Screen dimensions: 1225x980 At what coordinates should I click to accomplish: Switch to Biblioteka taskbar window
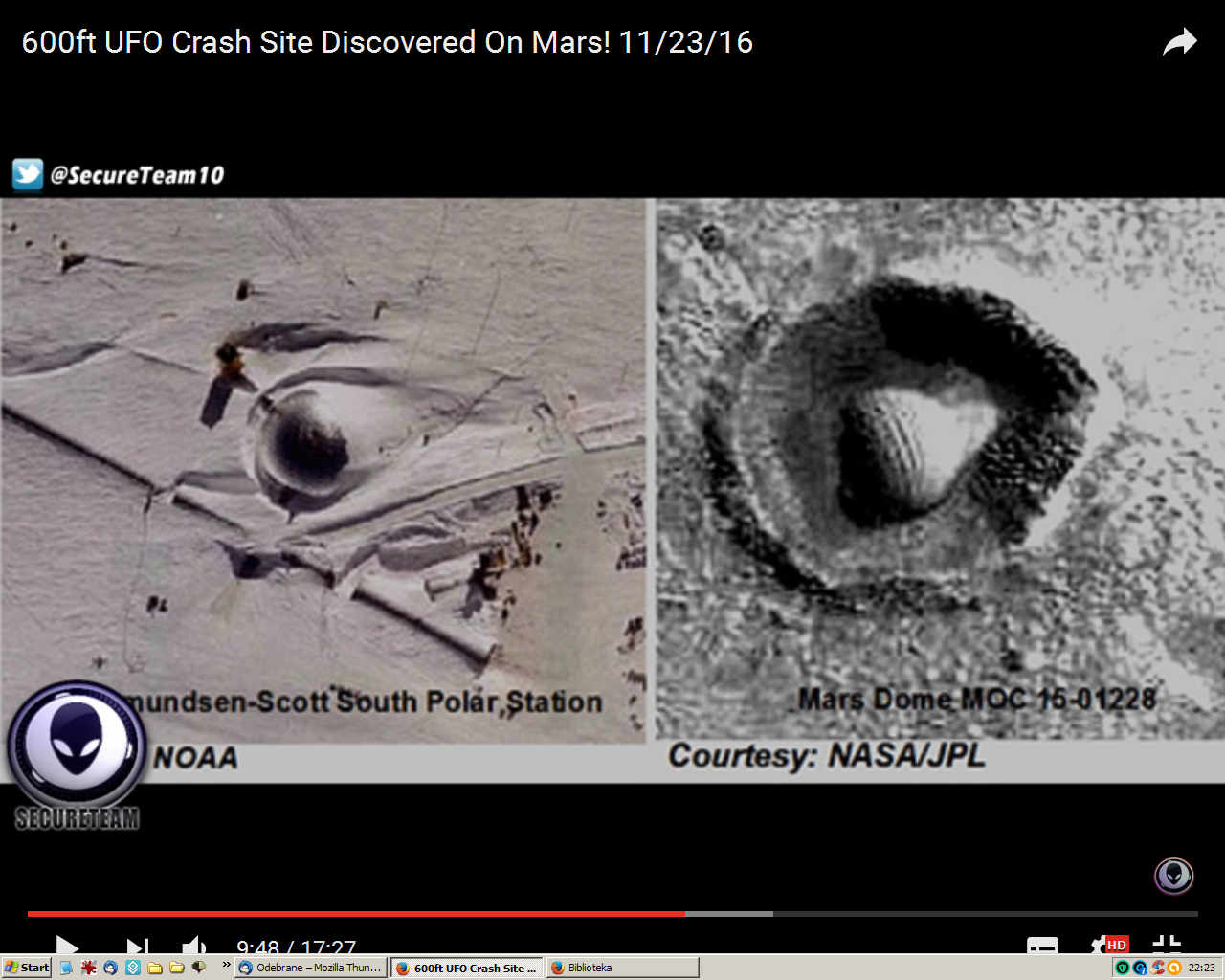tap(622, 968)
